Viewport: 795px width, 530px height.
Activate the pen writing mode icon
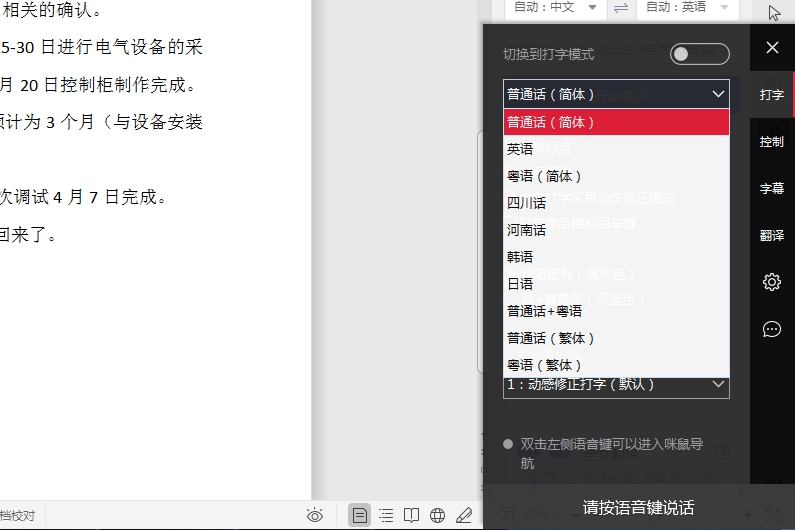click(464, 516)
